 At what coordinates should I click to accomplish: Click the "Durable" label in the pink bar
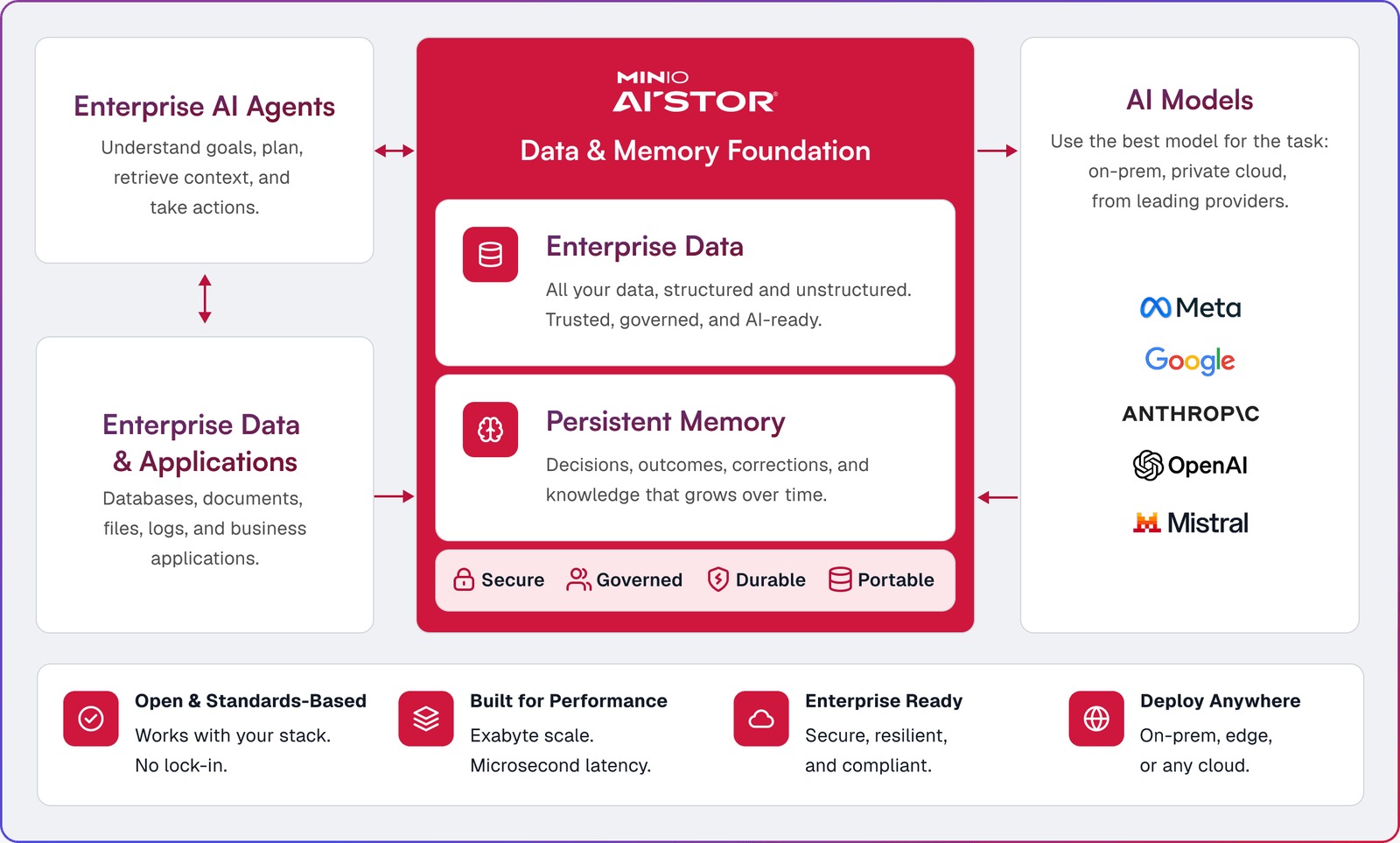pyautogui.click(x=771, y=580)
